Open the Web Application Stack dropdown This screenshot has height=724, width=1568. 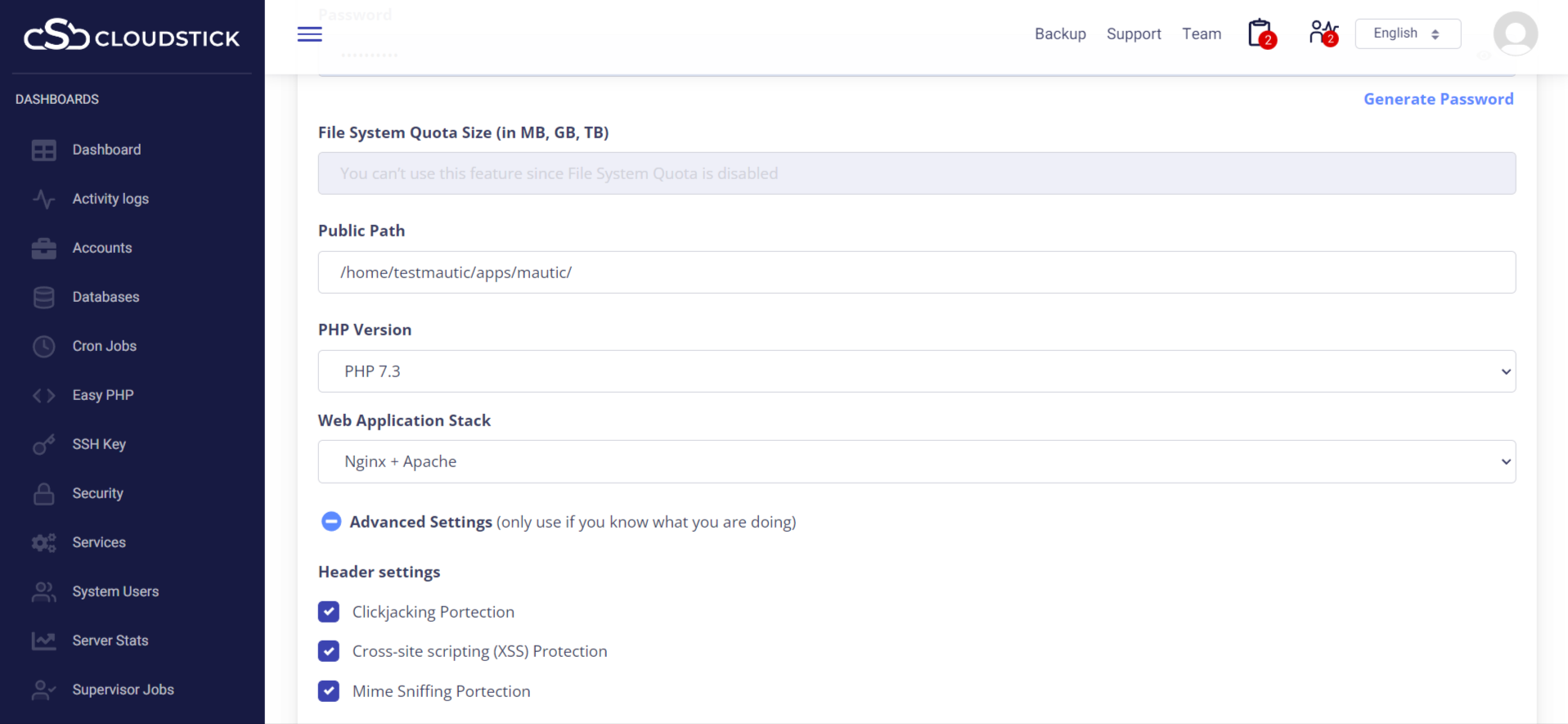(x=916, y=462)
